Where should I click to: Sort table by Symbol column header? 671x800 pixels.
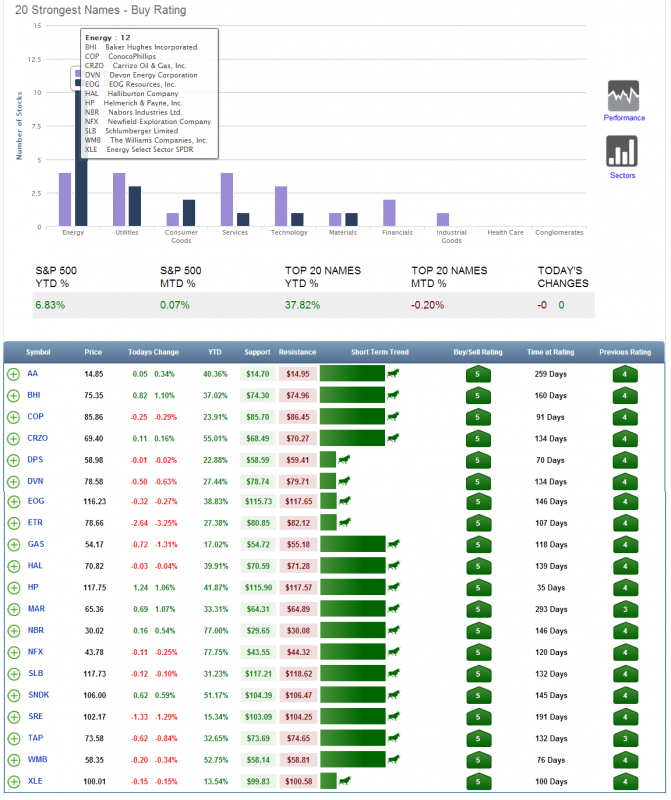(38, 352)
